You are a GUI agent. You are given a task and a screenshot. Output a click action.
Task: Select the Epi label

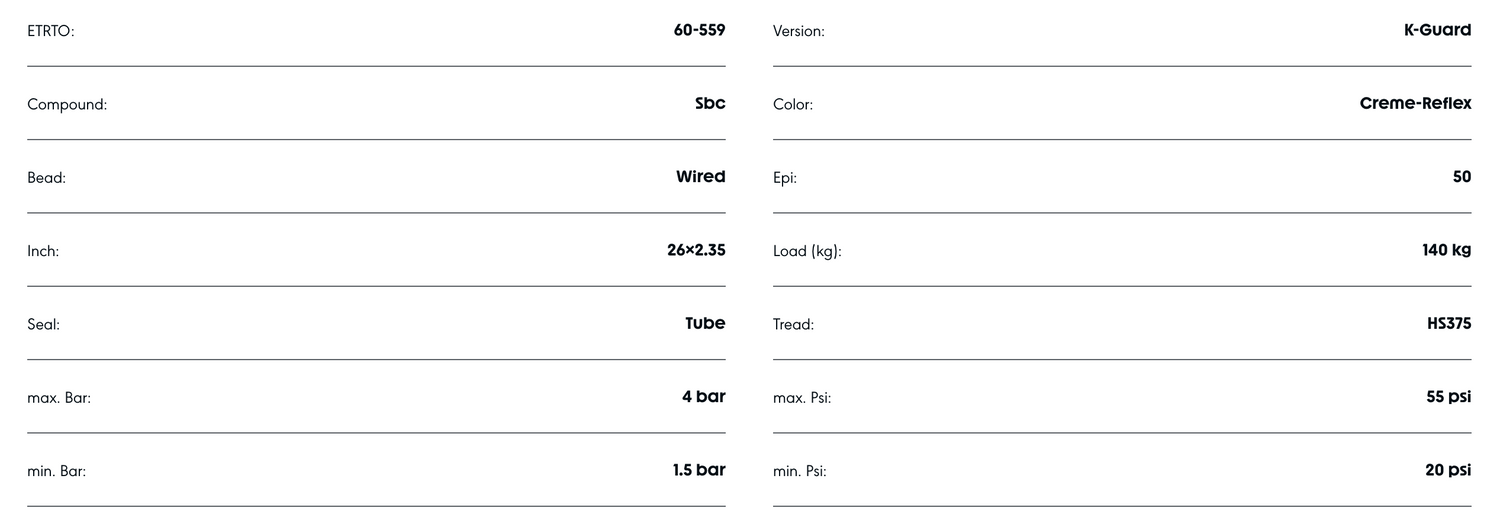(x=785, y=178)
